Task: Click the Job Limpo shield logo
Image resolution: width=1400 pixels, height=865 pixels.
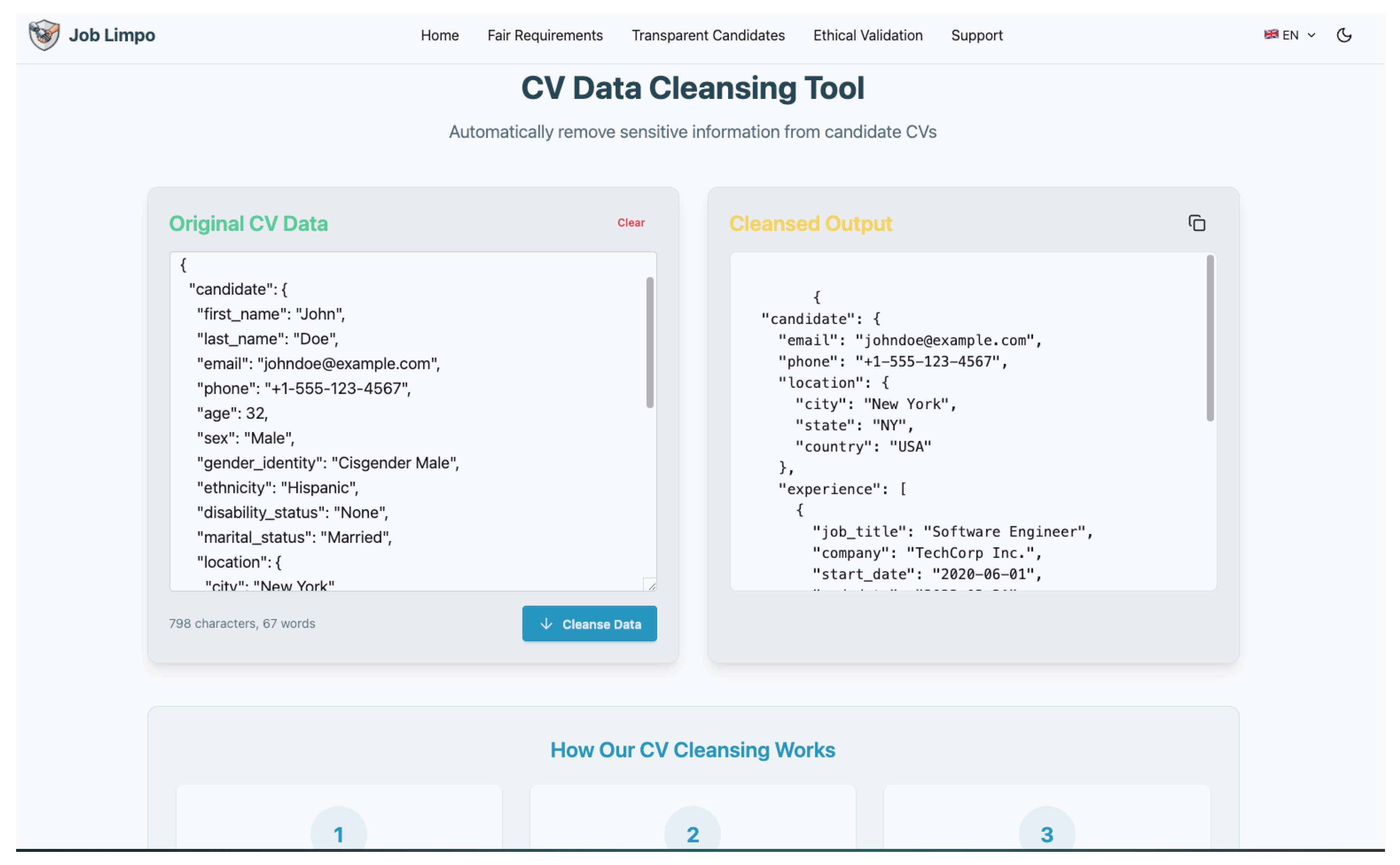Action: 44,35
